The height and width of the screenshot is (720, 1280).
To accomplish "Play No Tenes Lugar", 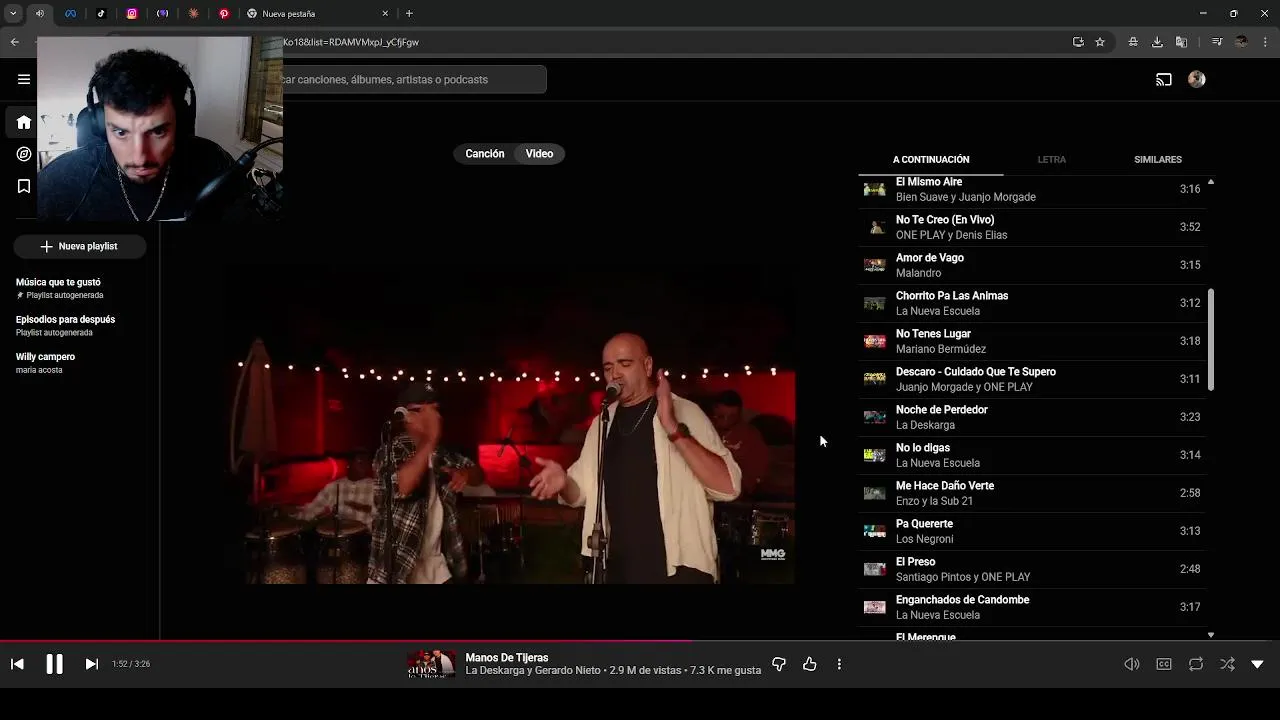I will [x=1034, y=341].
